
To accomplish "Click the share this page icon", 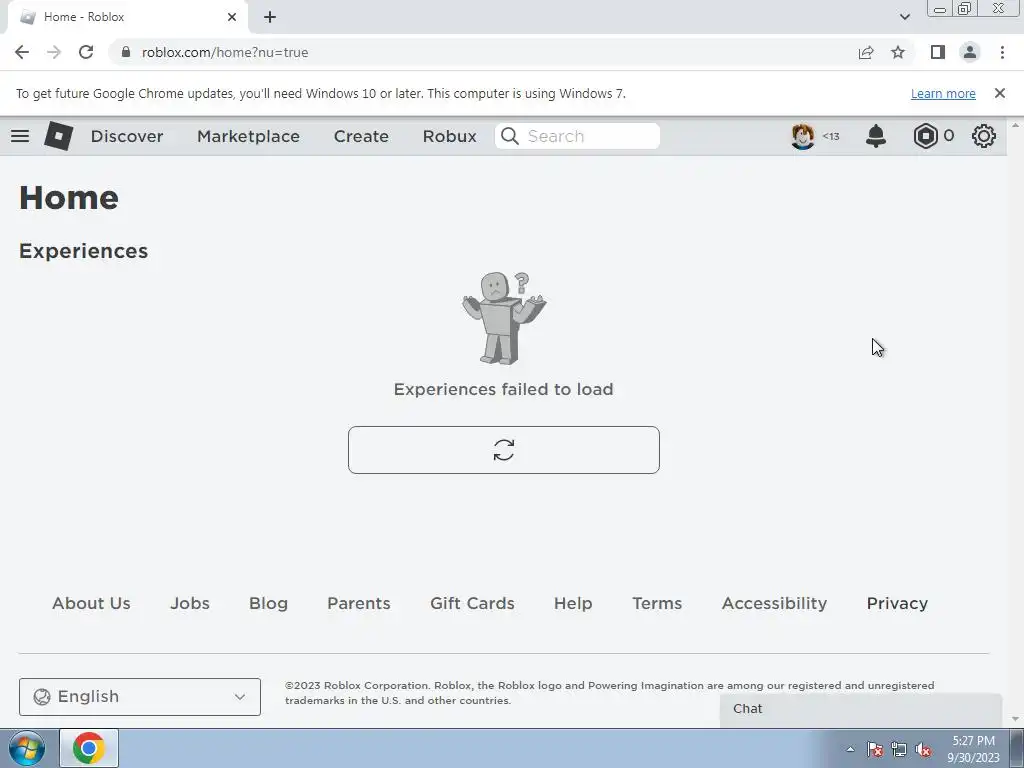I will click(x=866, y=52).
